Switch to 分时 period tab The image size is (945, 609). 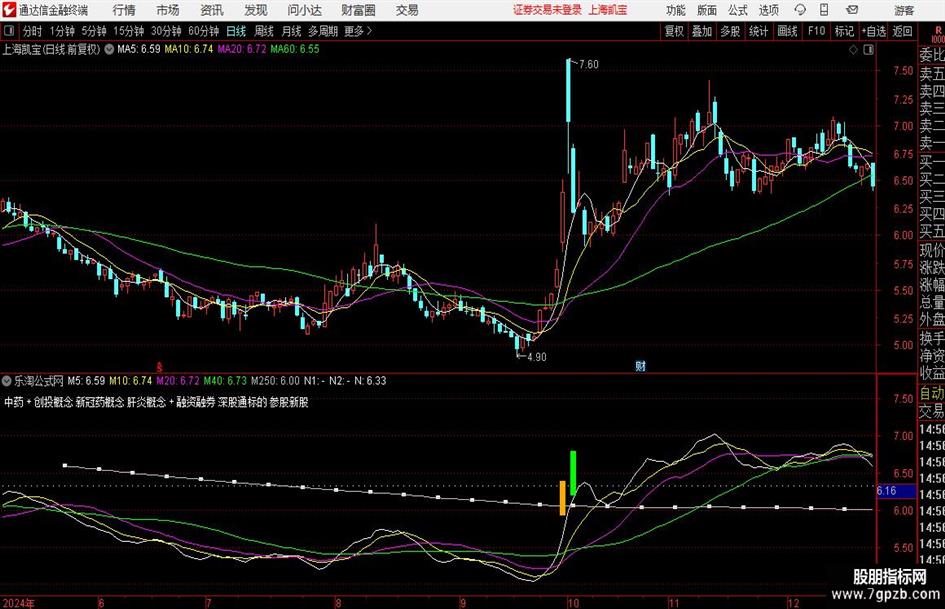coord(33,31)
